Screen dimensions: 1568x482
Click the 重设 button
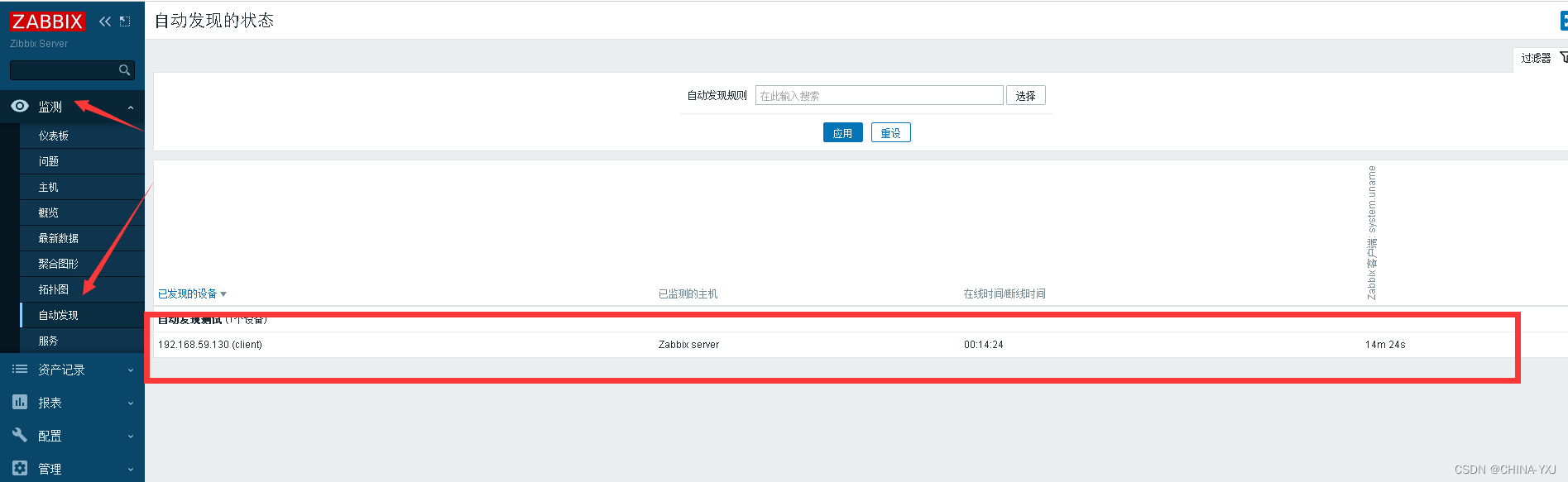[x=891, y=133]
